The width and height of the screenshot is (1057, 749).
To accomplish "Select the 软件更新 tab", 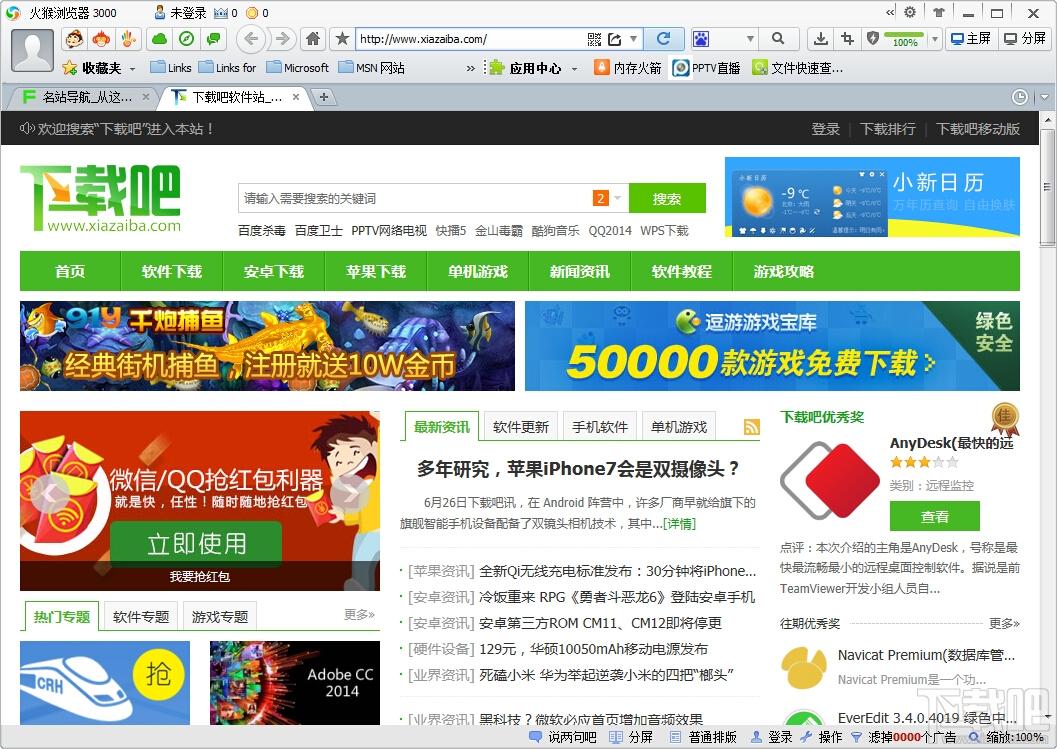I will pyautogui.click(x=520, y=426).
